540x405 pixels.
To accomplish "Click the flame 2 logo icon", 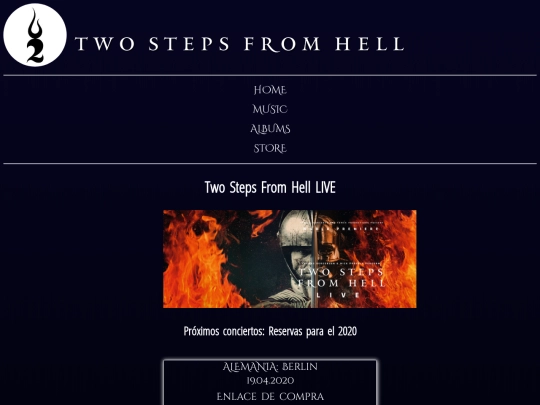I will point(35,35).
